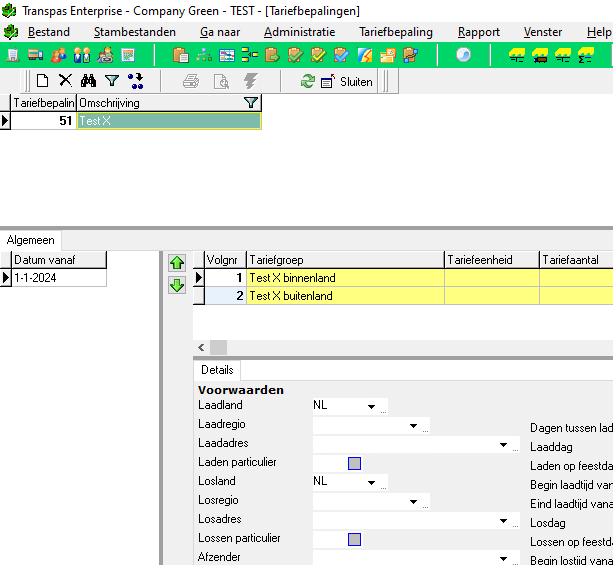This screenshot has height=565, width=613.
Task: Toggle the Lossen particulier checkbox
Action: click(354, 539)
